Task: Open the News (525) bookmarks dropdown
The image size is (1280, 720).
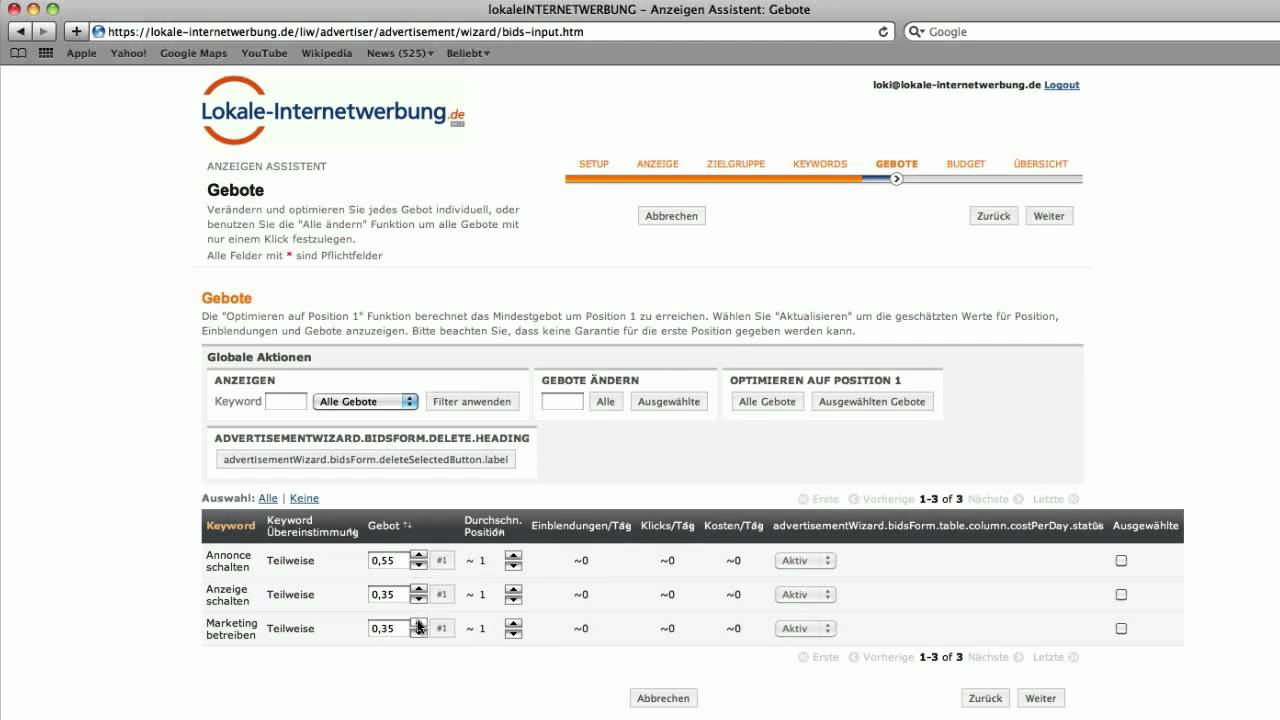Action: coord(400,54)
